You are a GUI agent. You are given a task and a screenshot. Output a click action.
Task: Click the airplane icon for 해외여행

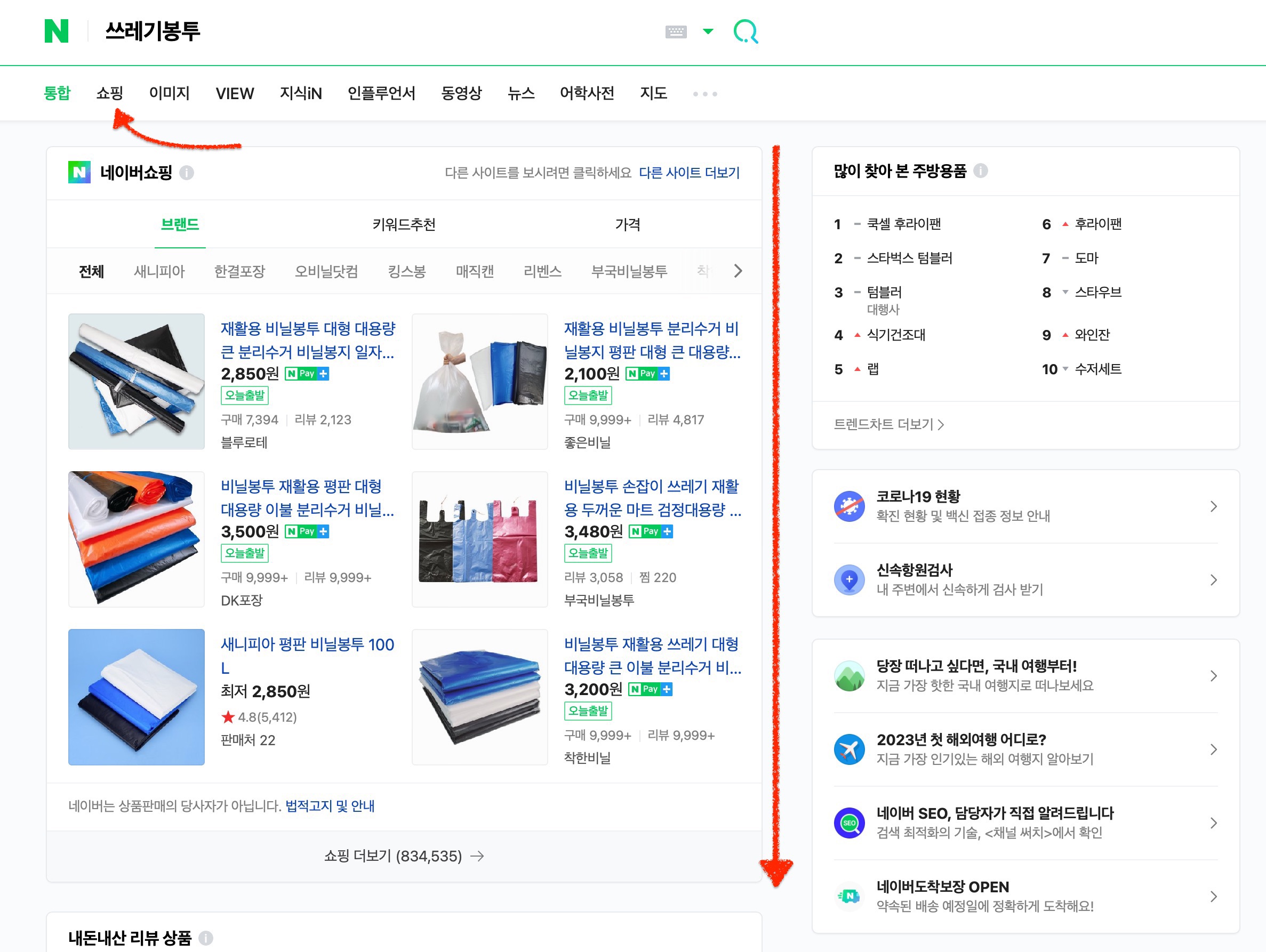[x=850, y=749]
